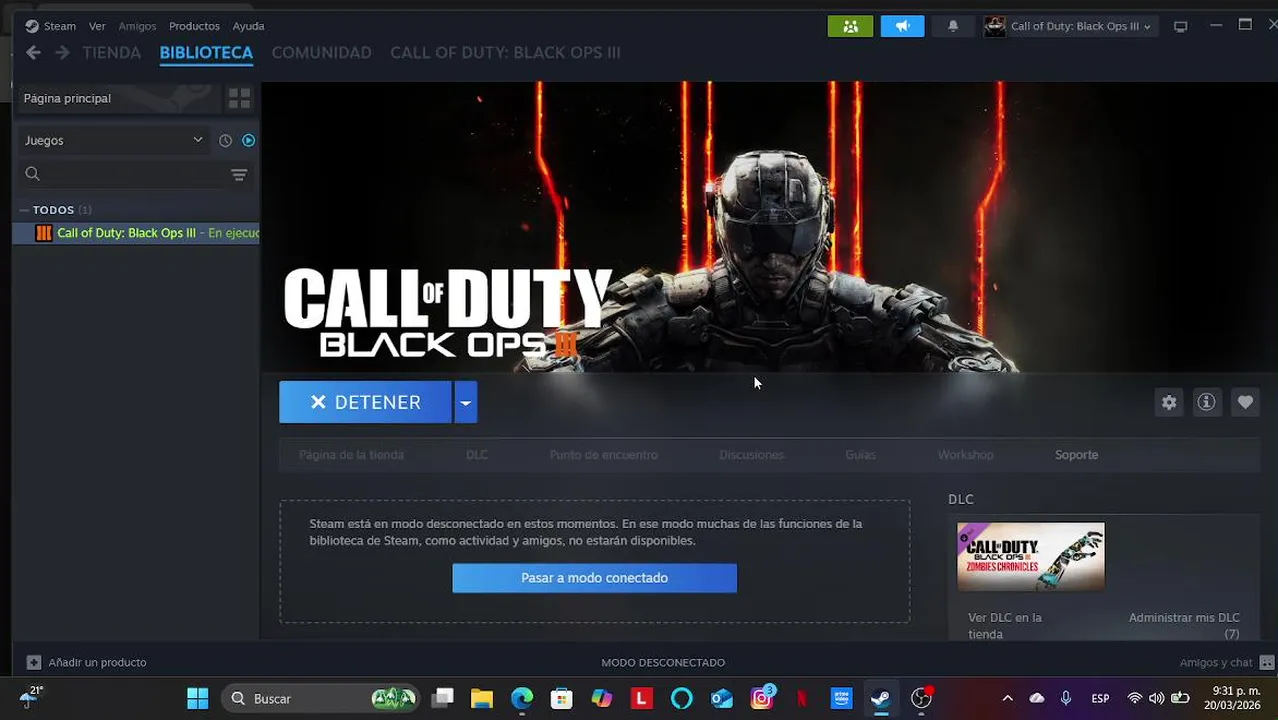Click Pasar a modo conectado
Screen dimensions: 1278x720
coord(594,578)
